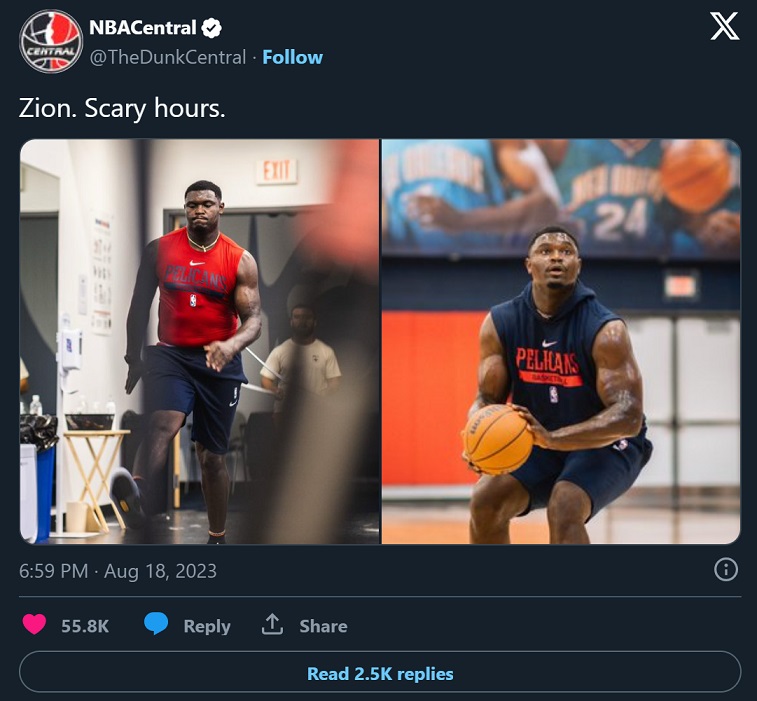757x701 pixels.
Task: Open the 6:59 PM Aug 18, 2023 timestamp
Action: coord(118,571)
